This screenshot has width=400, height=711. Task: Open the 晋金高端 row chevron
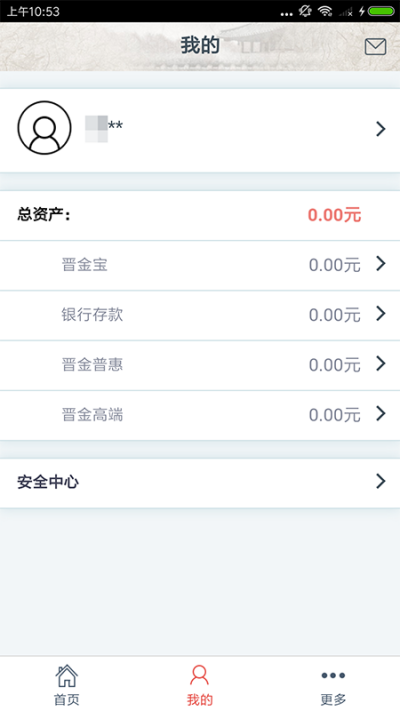[380, 413]
